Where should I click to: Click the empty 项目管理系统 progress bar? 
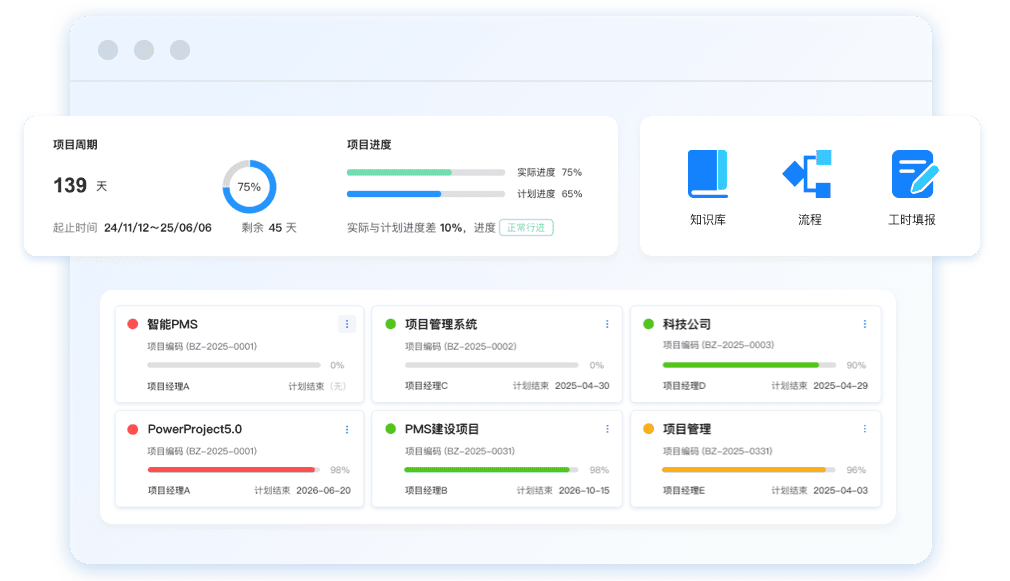point(491,365)
